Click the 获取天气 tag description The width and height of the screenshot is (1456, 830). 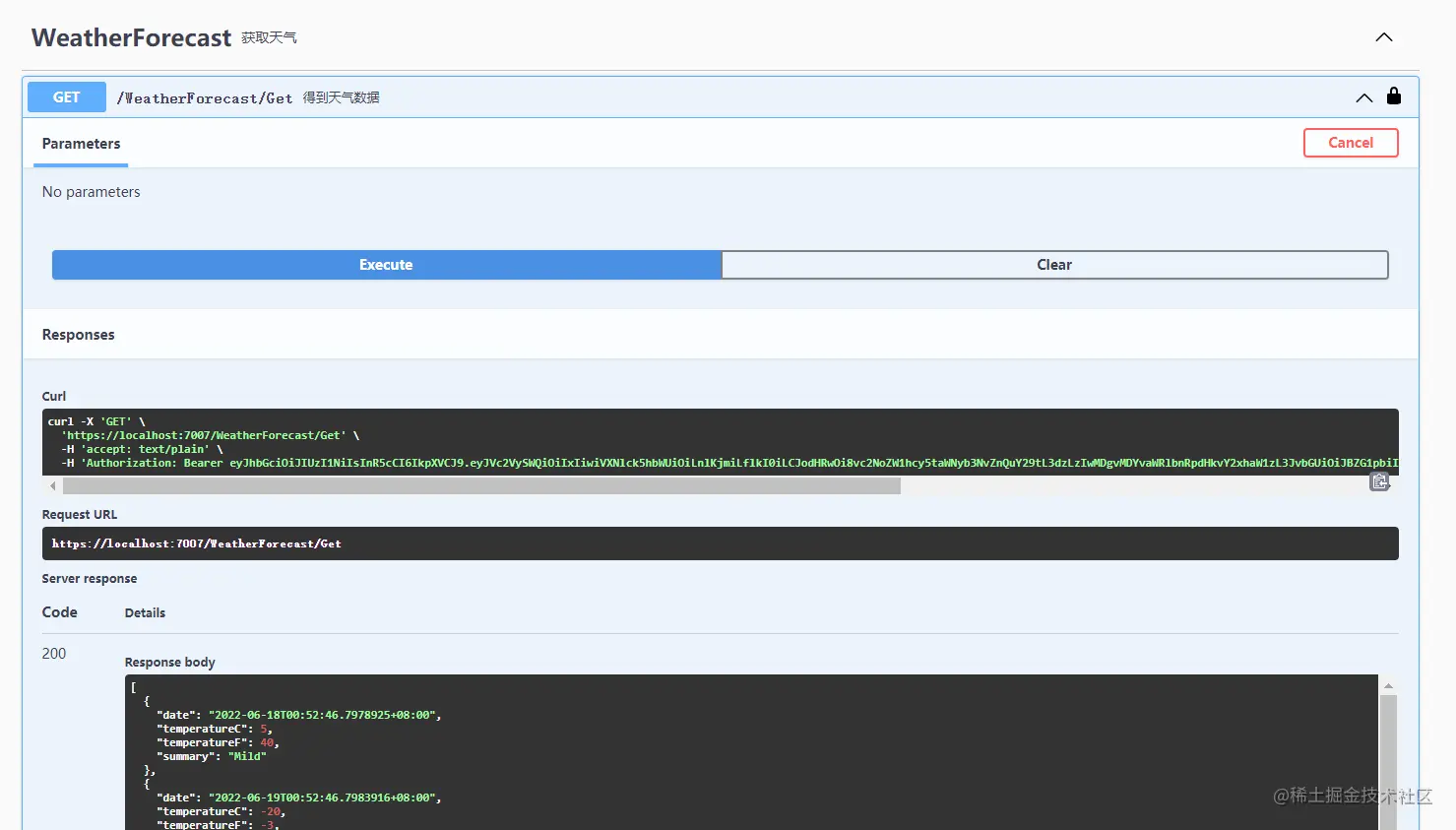[269, 37]
